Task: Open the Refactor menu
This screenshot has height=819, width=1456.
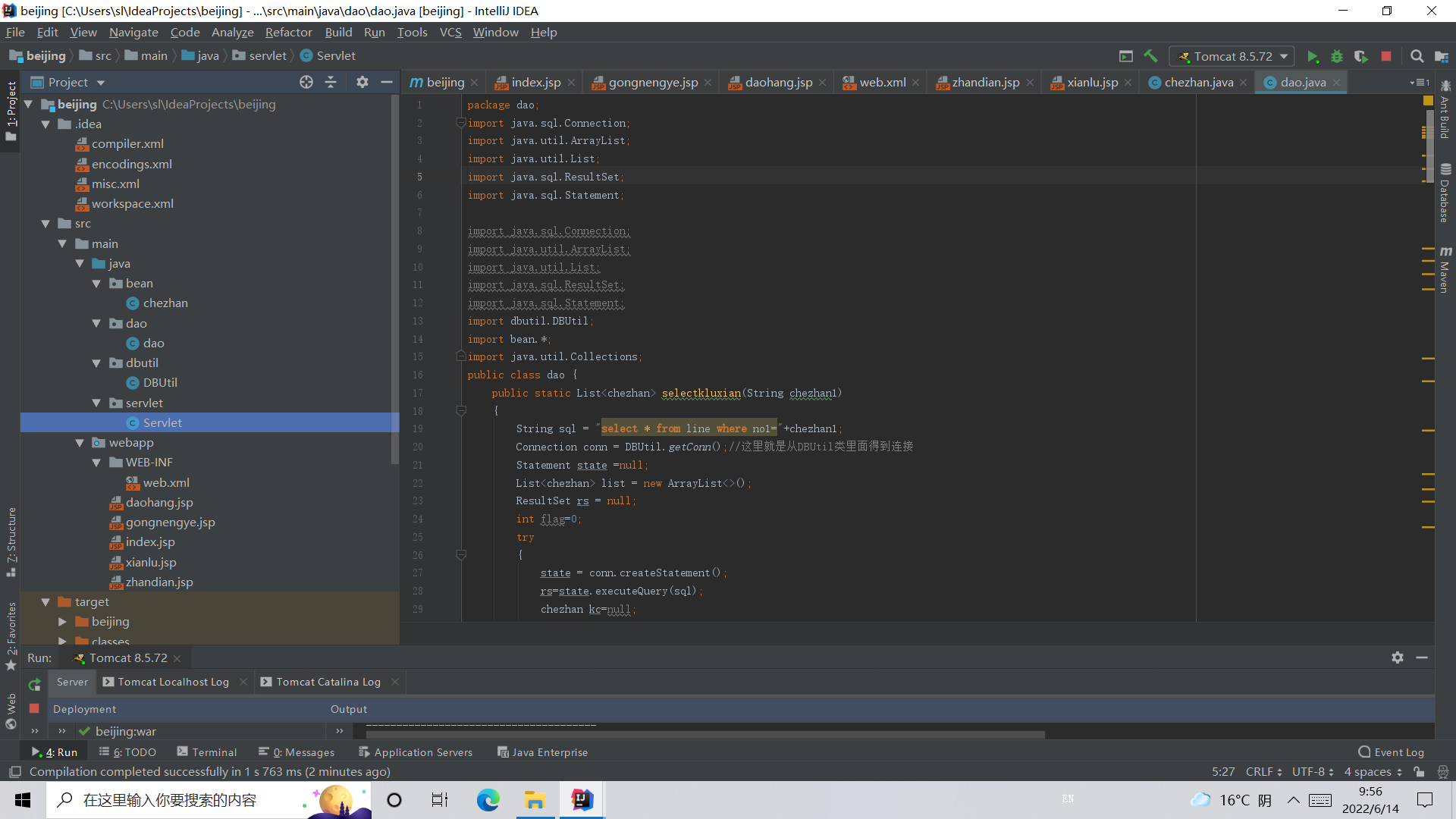Action: (x=288, y=33)
